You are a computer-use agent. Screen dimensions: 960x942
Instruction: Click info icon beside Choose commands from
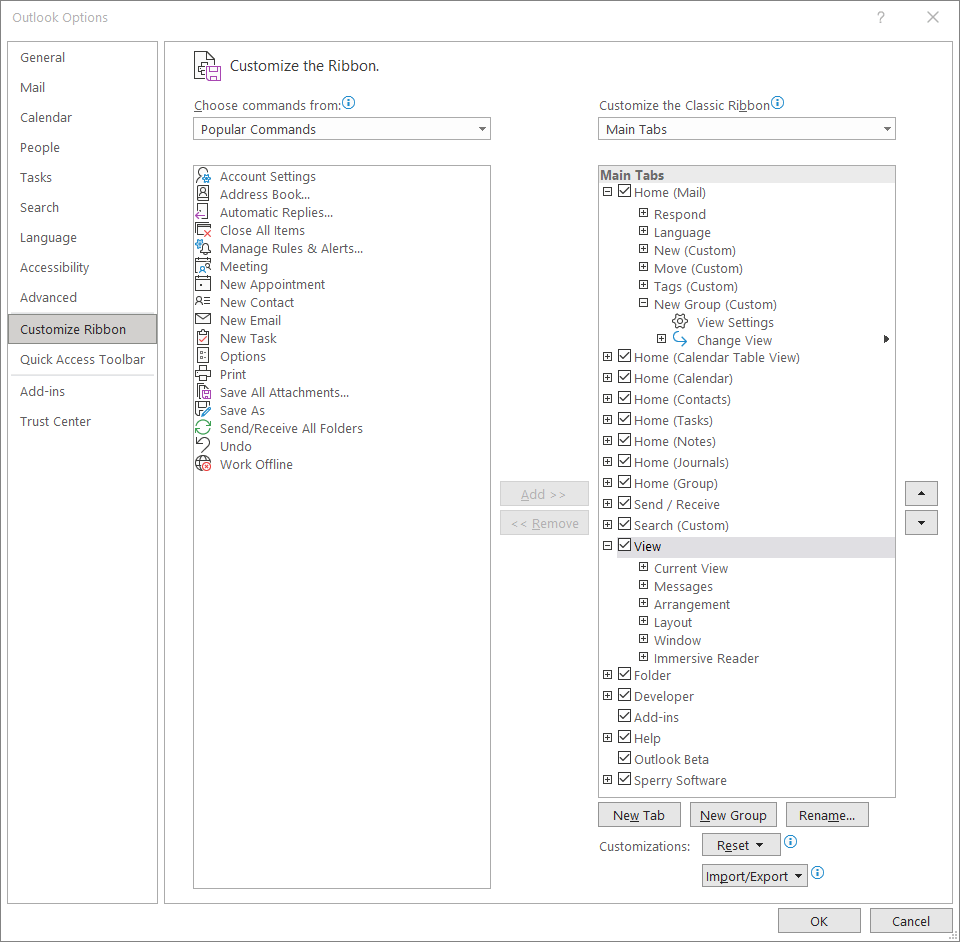point(348,103)
